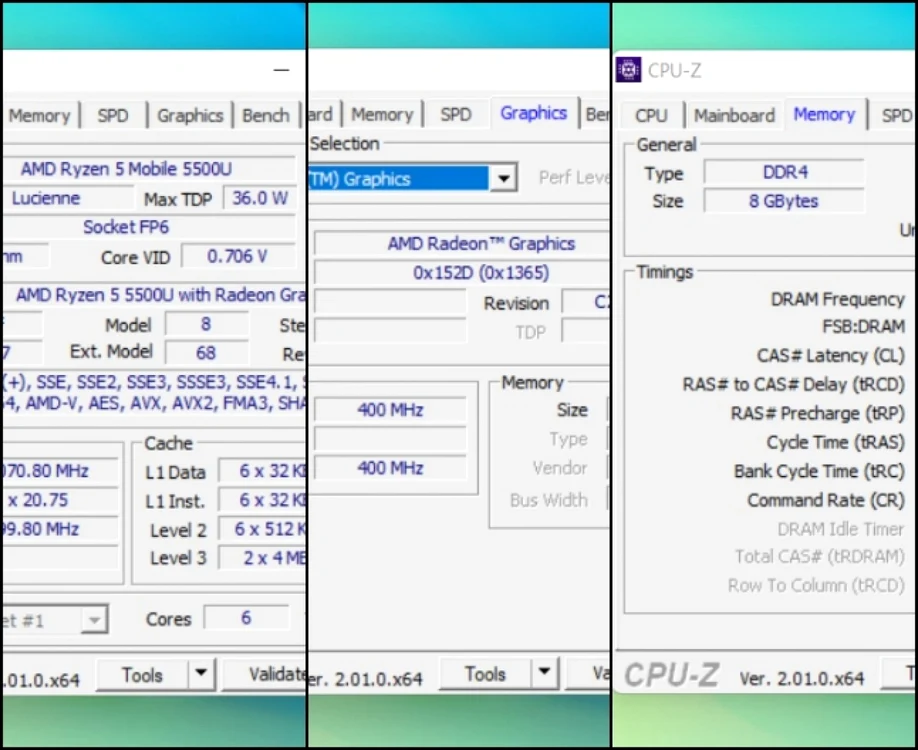Click the Revision value field in Graphics tab

pyautogui.click(x=585, y=302)
